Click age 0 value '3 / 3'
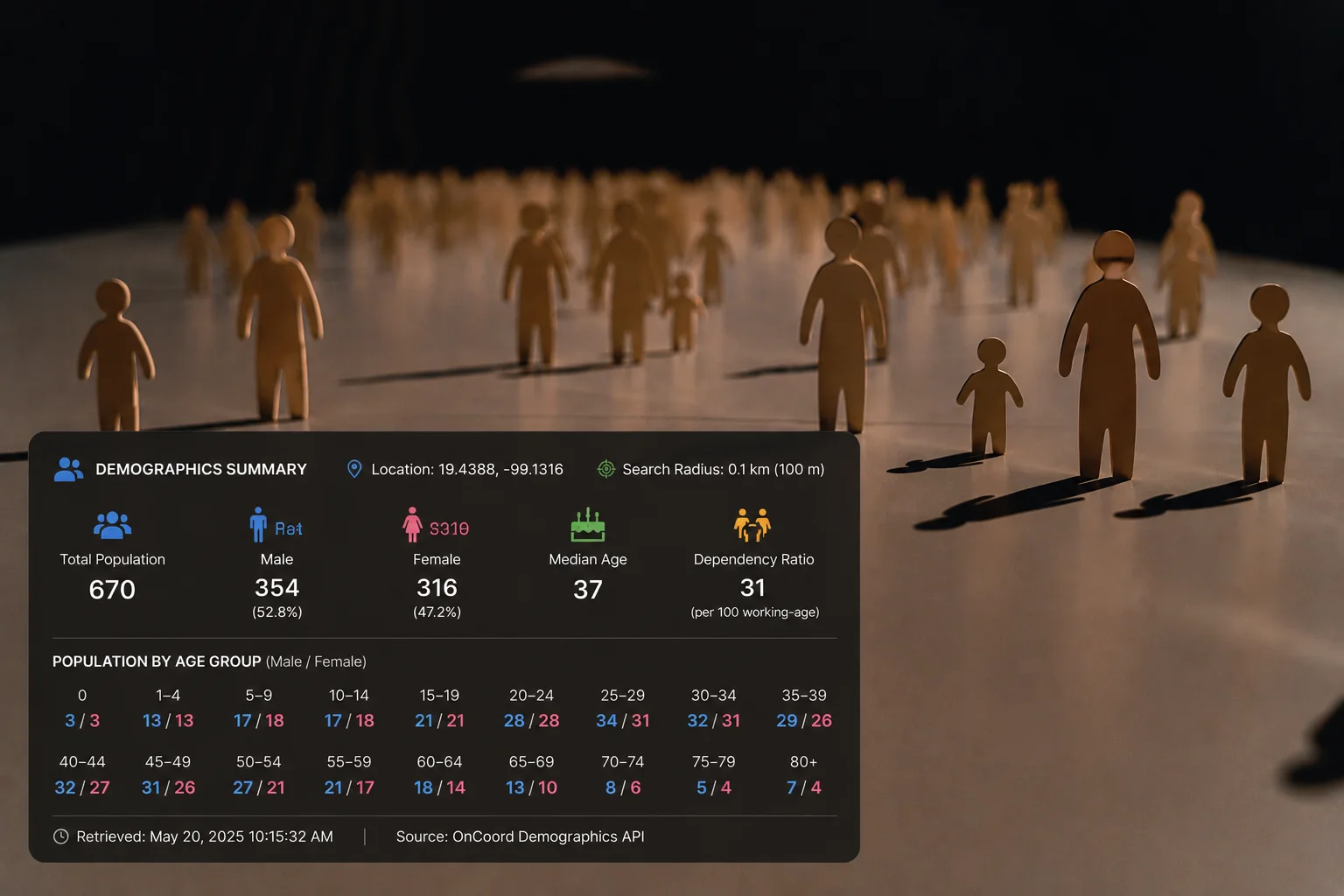 click(x=82, y=721)
